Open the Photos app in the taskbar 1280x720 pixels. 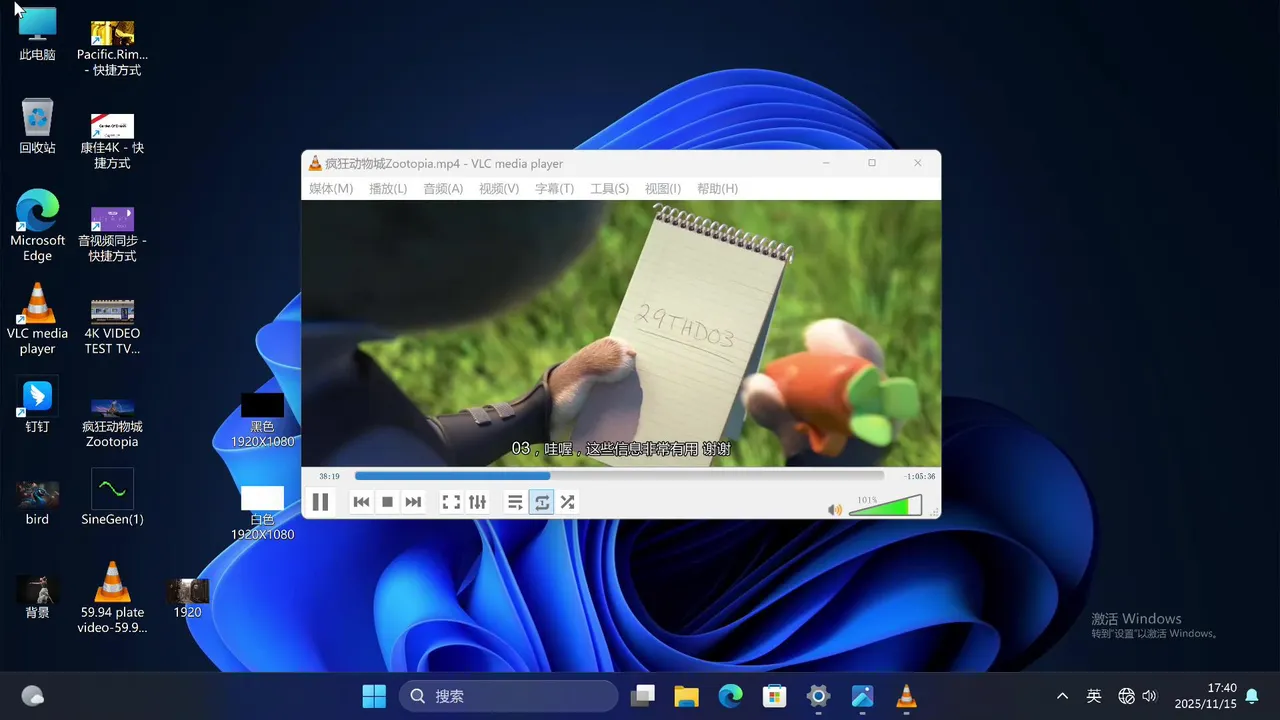click(862, 696)
